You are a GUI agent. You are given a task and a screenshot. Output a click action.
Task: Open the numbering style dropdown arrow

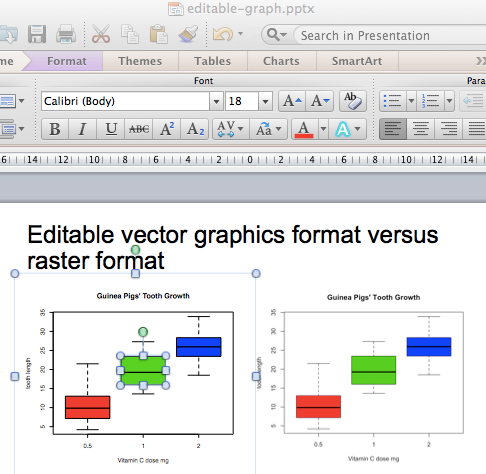pyautogui.click(x=449, y=101)
